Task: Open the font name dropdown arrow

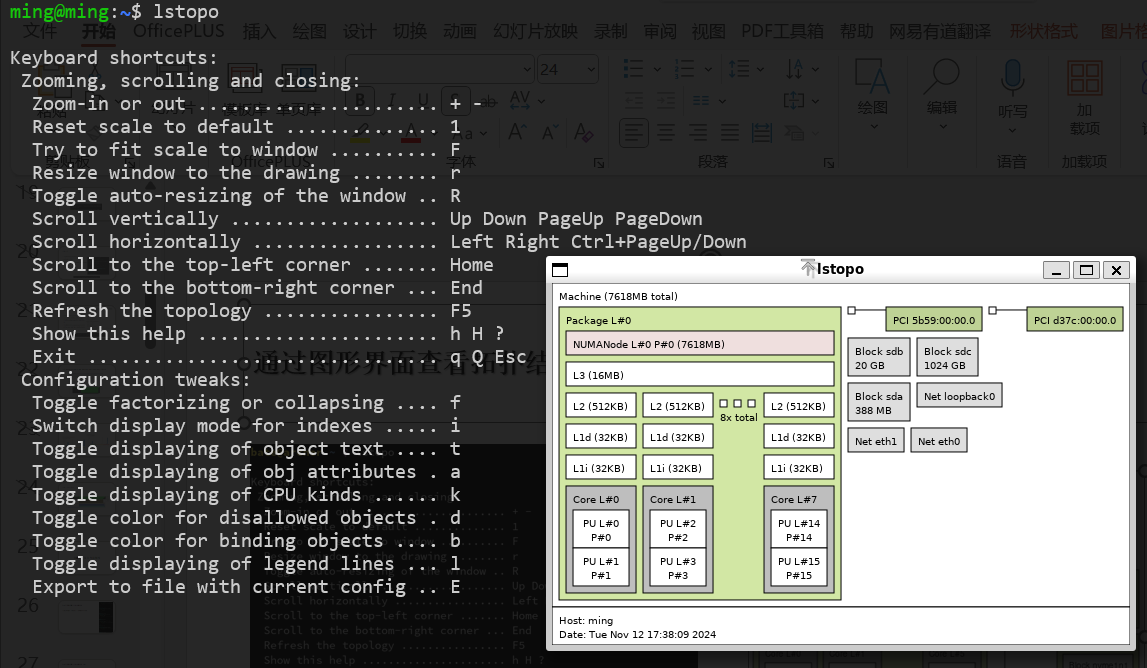Action: (527, 70)
